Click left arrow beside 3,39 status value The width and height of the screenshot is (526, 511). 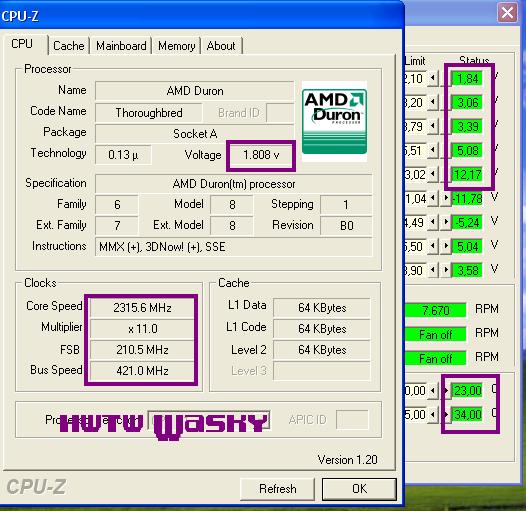pyautogui.click(x=433, y=126)
